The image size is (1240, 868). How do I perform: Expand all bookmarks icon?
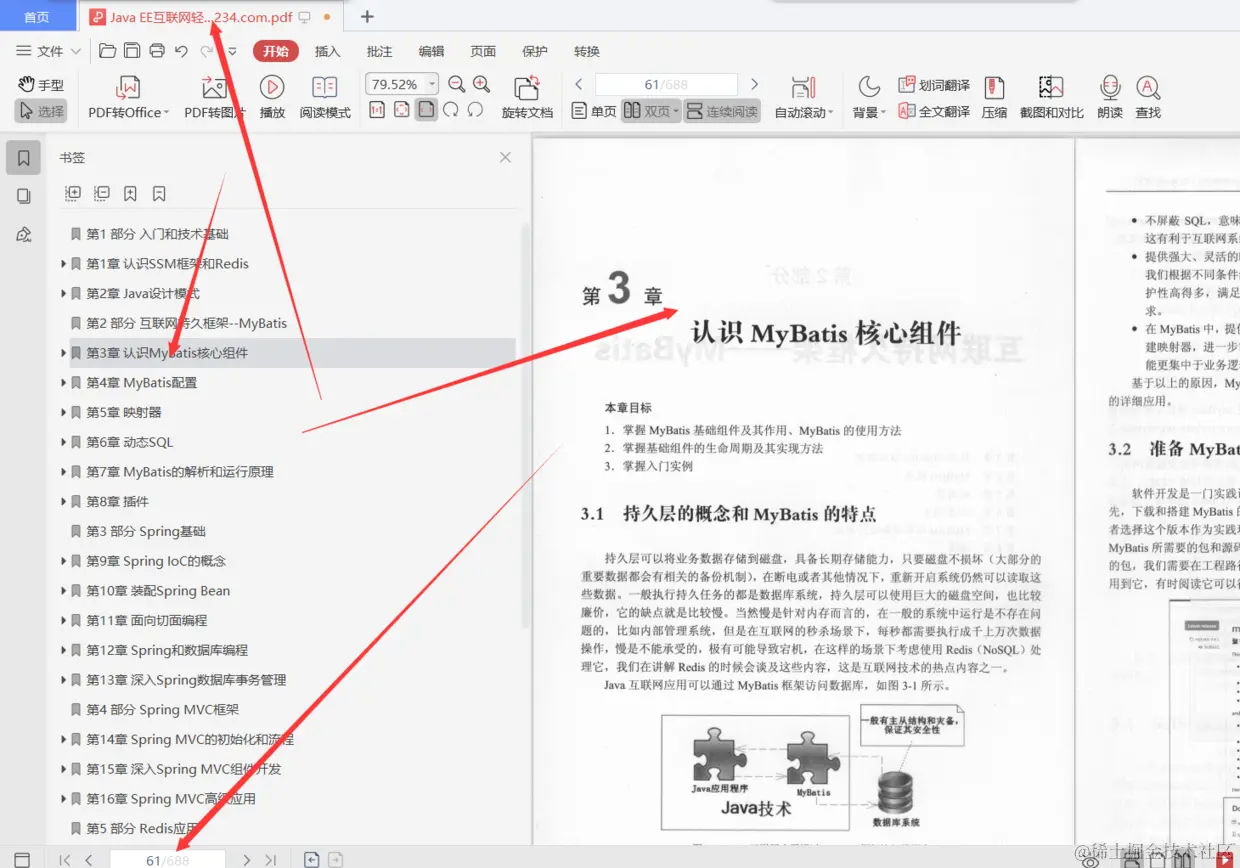pyautogui.click(x=73, y=193)
